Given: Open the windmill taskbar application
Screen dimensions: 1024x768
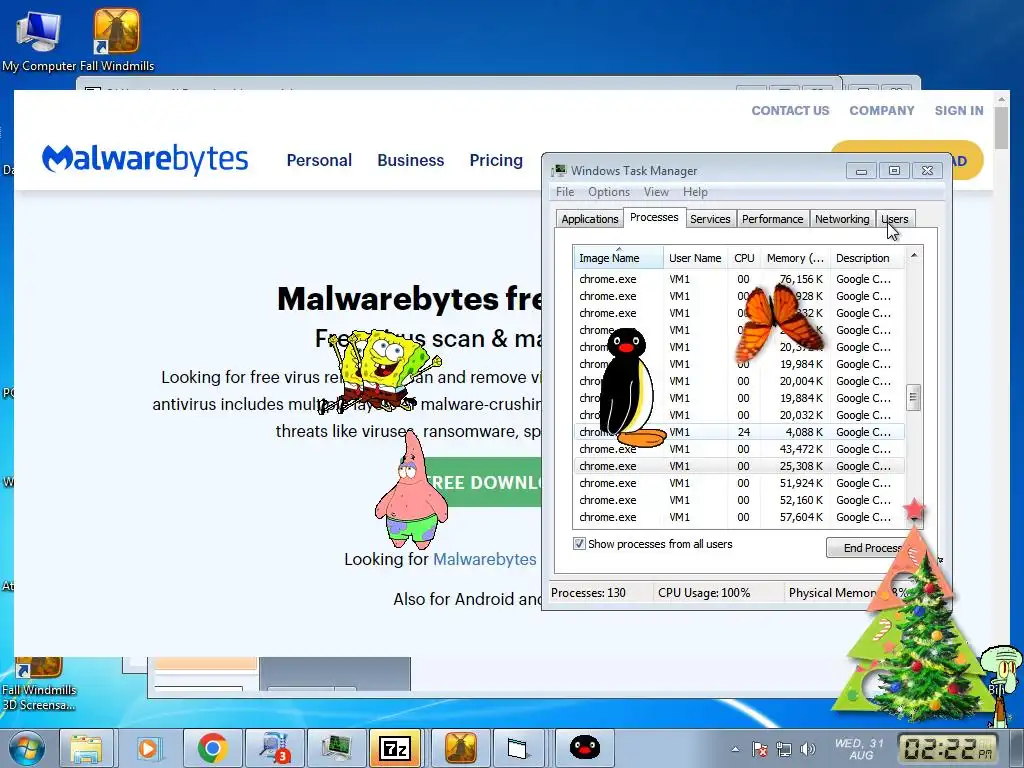Looking at the screenshot, I should click(460, 748).
